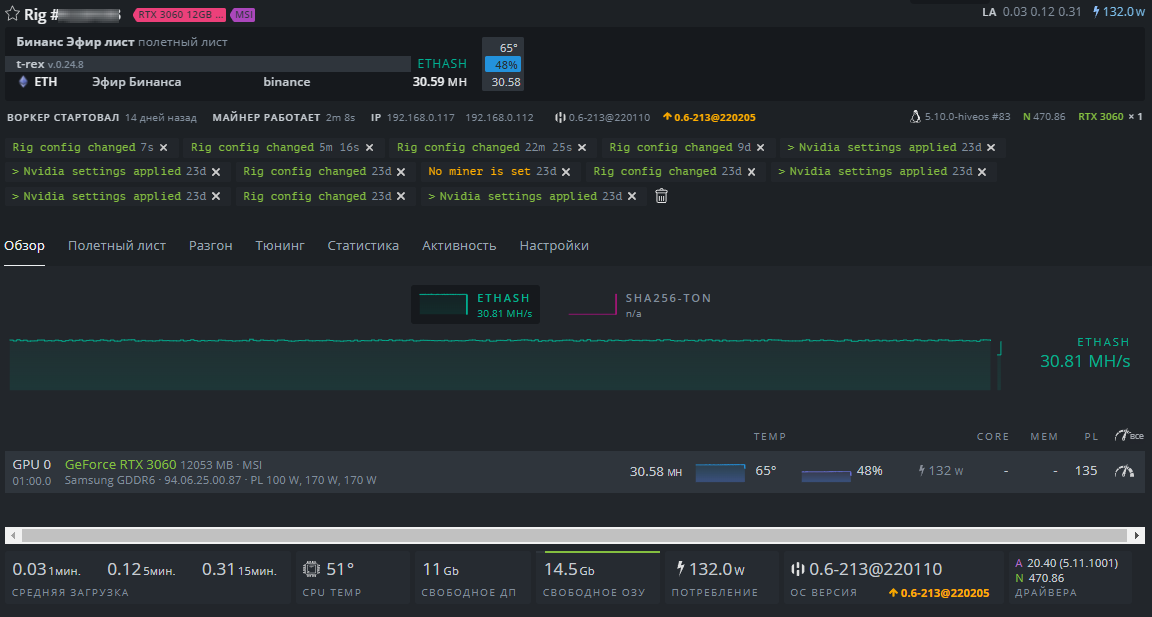Click the 30.59 MH hashrate value

pyautogui.click(x=439, y=82)
